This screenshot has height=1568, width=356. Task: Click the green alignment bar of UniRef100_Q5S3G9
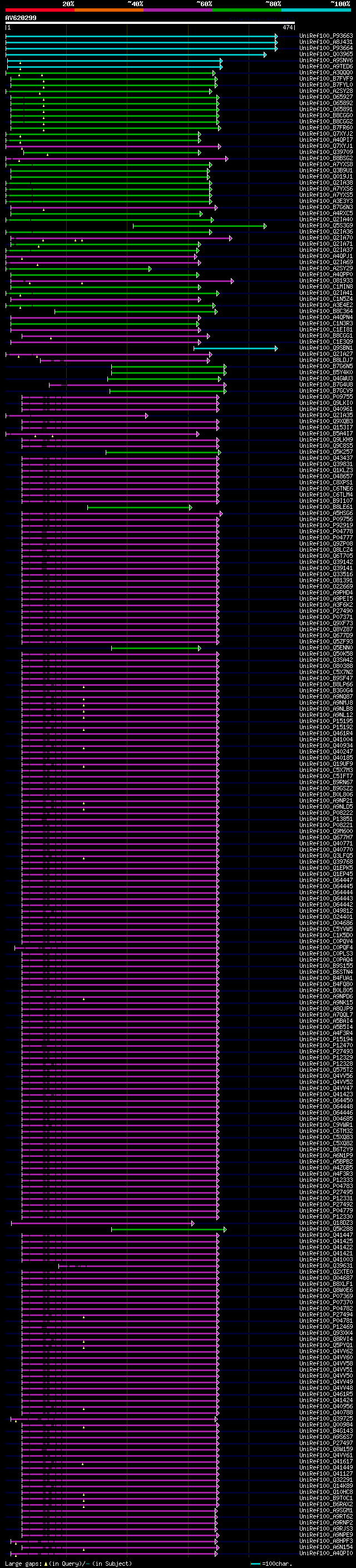[x=200, y=226]
